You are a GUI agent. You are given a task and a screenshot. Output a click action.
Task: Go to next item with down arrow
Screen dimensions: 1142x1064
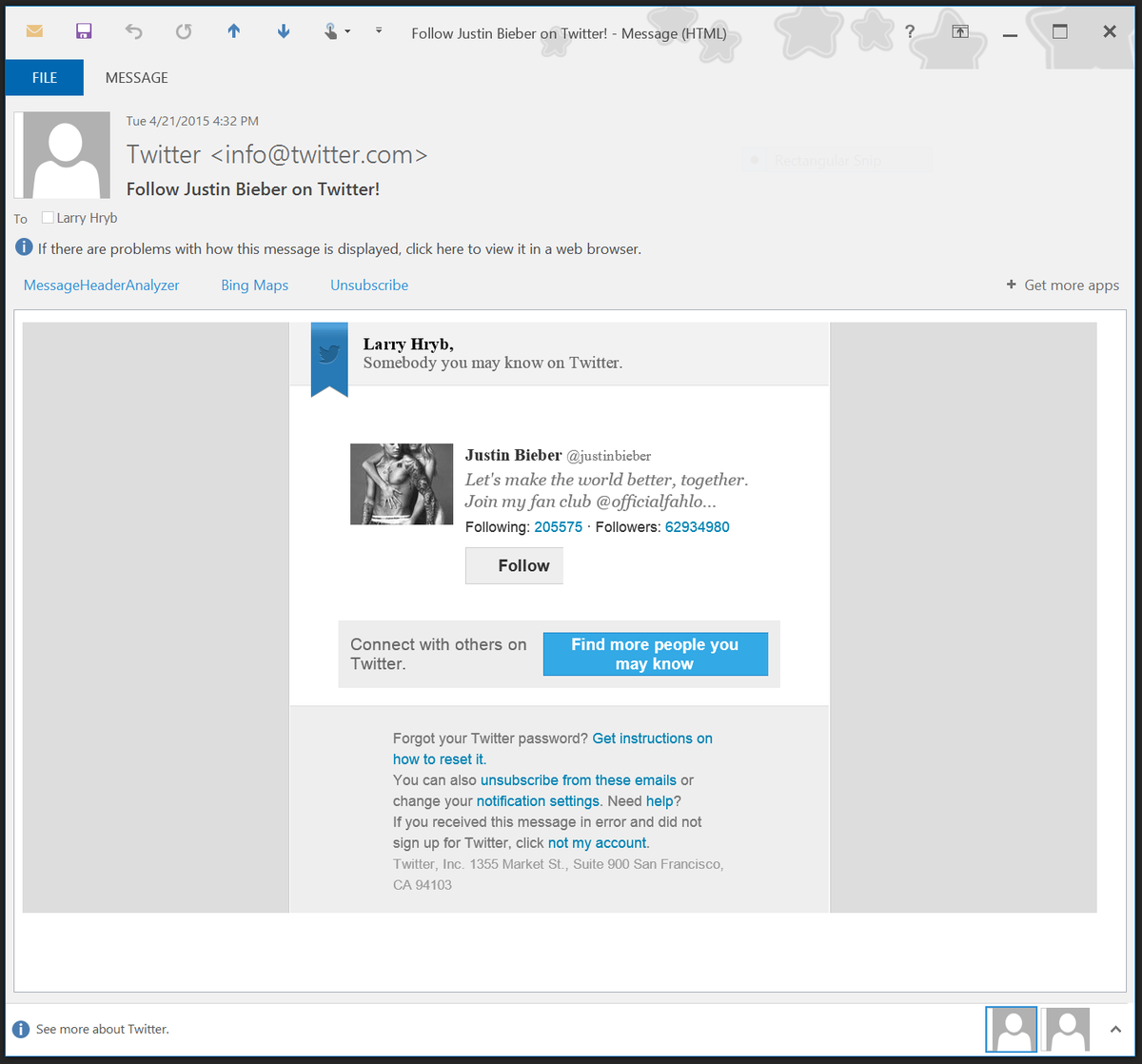click(x=283, y=31)
